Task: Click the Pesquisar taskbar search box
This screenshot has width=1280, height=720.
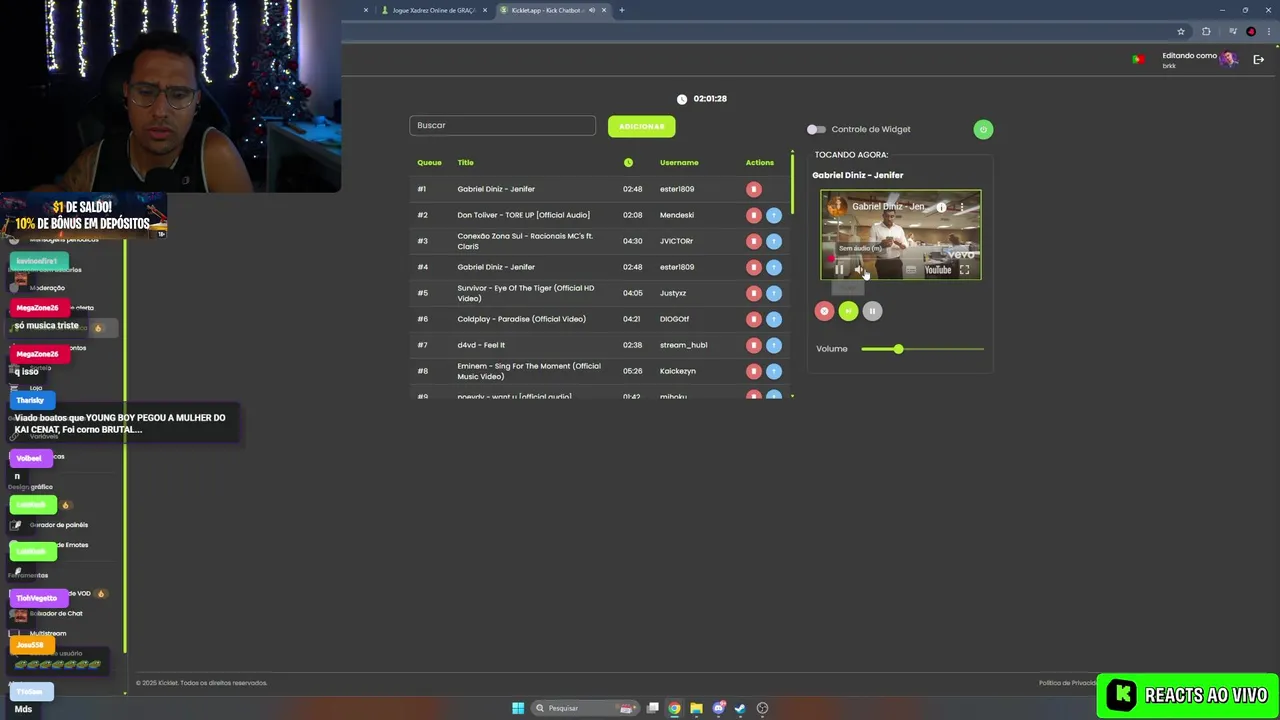Action: pos(584,708)
